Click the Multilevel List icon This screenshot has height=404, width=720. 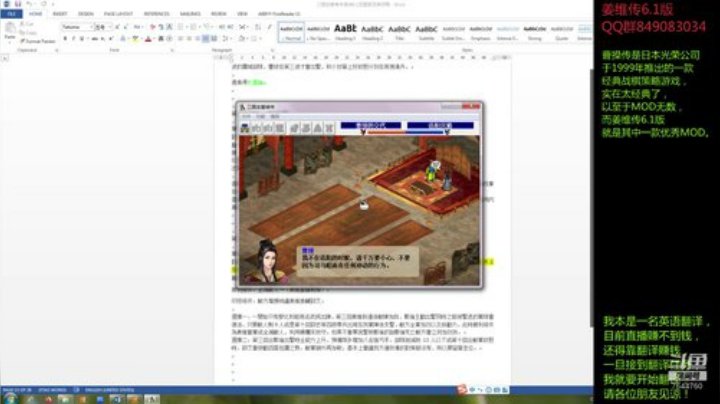pyautogui.click(x=208, y=27)
